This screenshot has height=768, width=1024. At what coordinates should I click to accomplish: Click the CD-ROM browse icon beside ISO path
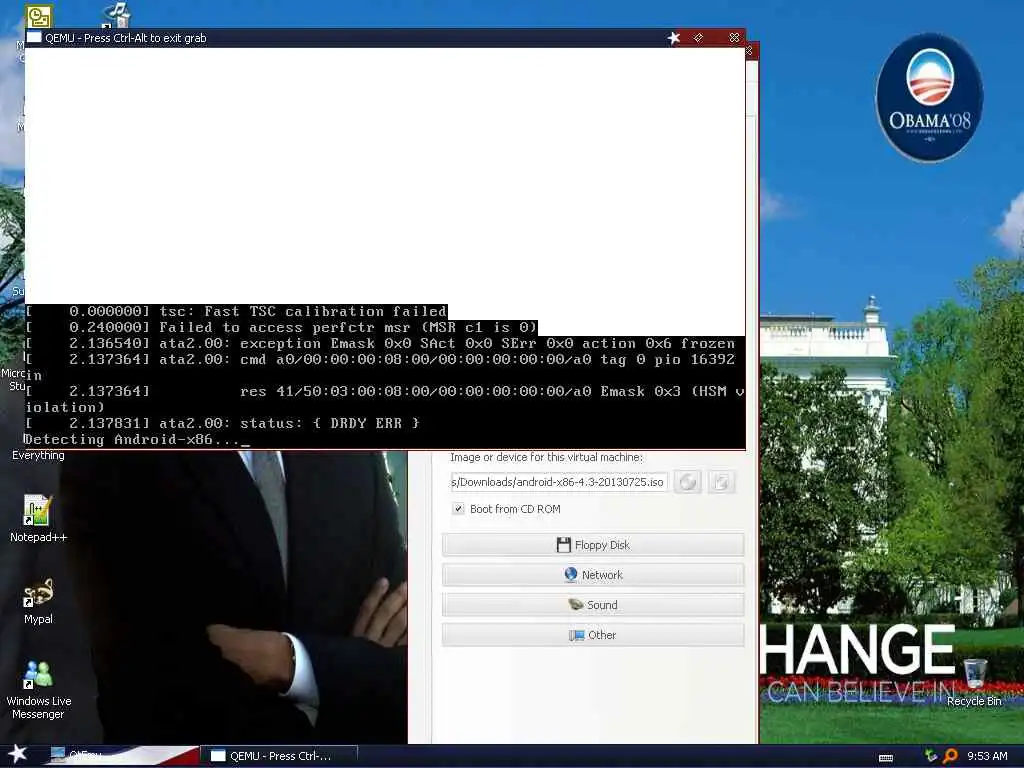(x=688, y=482)
